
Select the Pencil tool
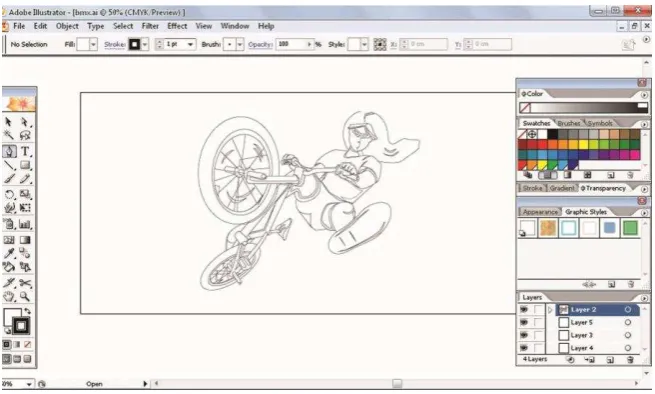point(25,179)
